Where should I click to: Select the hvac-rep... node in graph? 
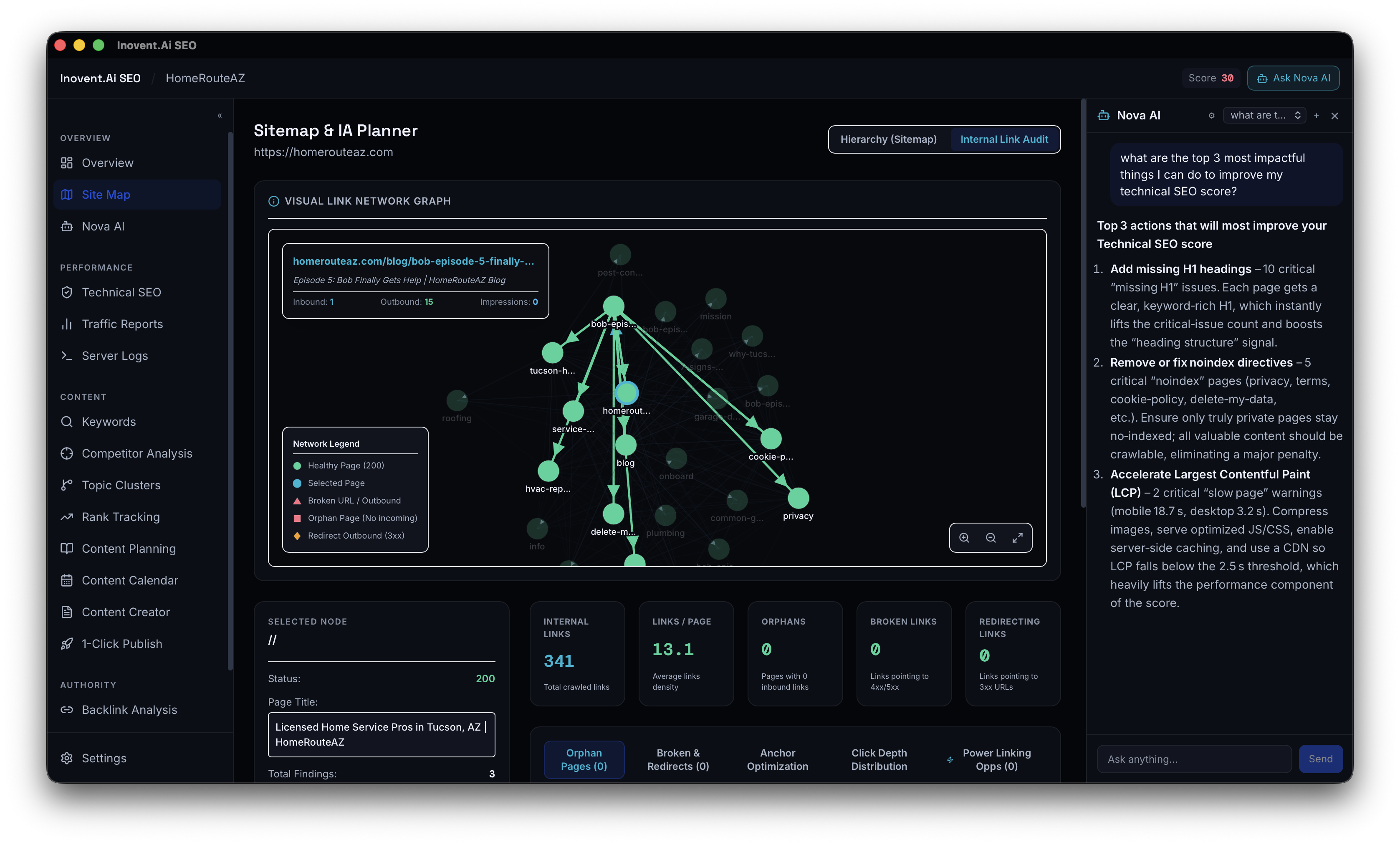[548, 471]
